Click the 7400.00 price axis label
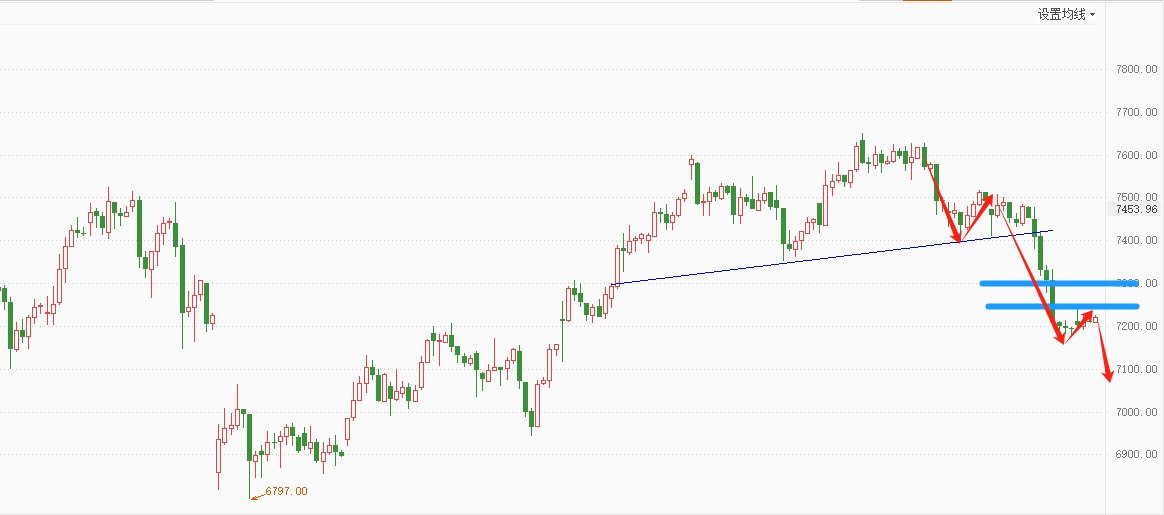The image size is (1164, 515). point(1137,240)
